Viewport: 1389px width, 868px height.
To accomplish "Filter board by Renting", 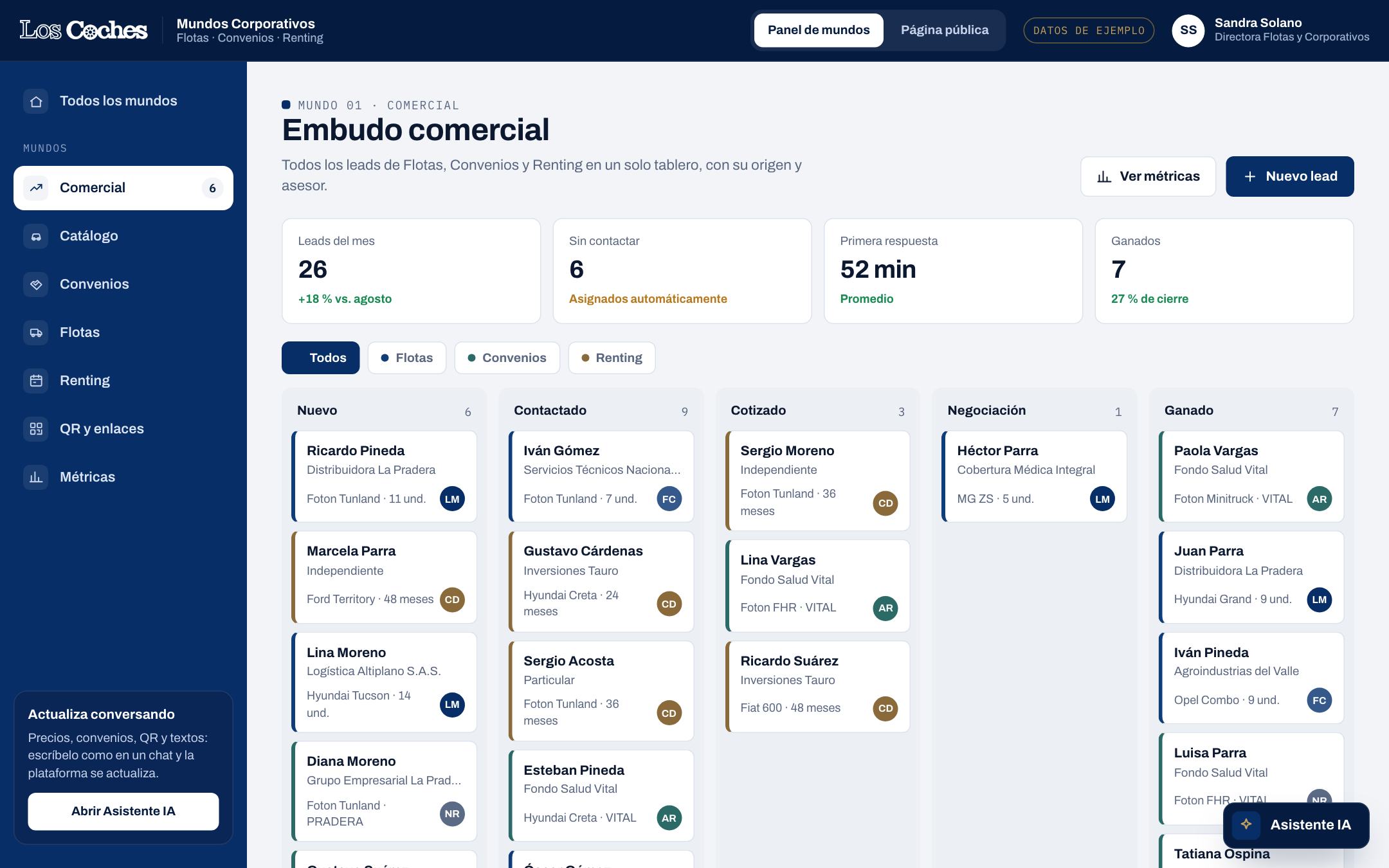I will pos(612,357).
